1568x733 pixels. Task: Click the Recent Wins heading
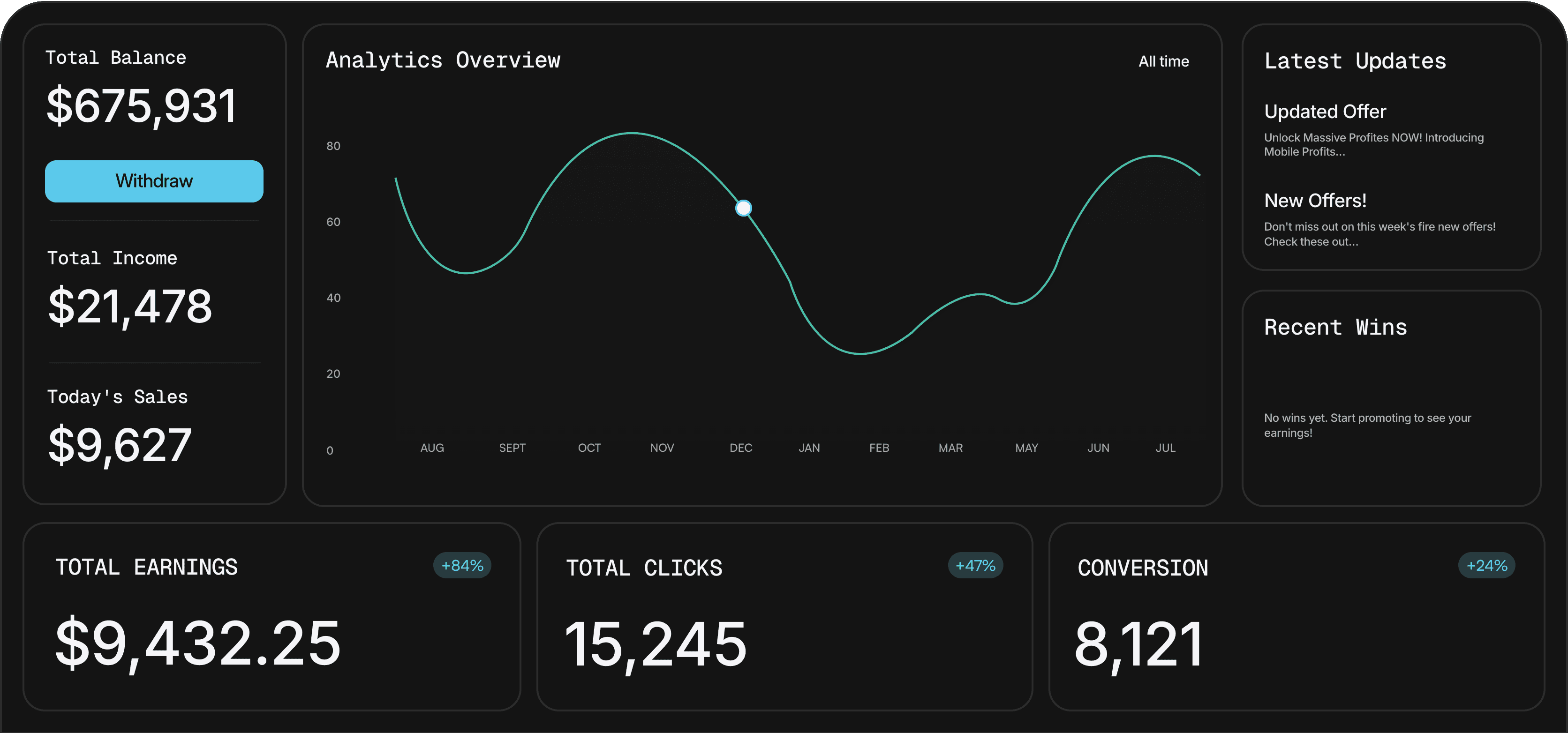point(1335,327)
